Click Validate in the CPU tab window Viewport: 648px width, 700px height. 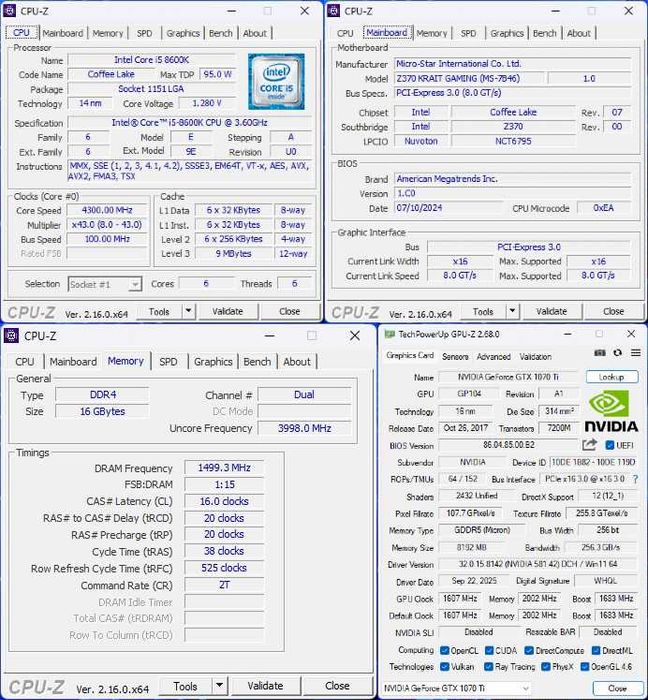click(228, 311)
